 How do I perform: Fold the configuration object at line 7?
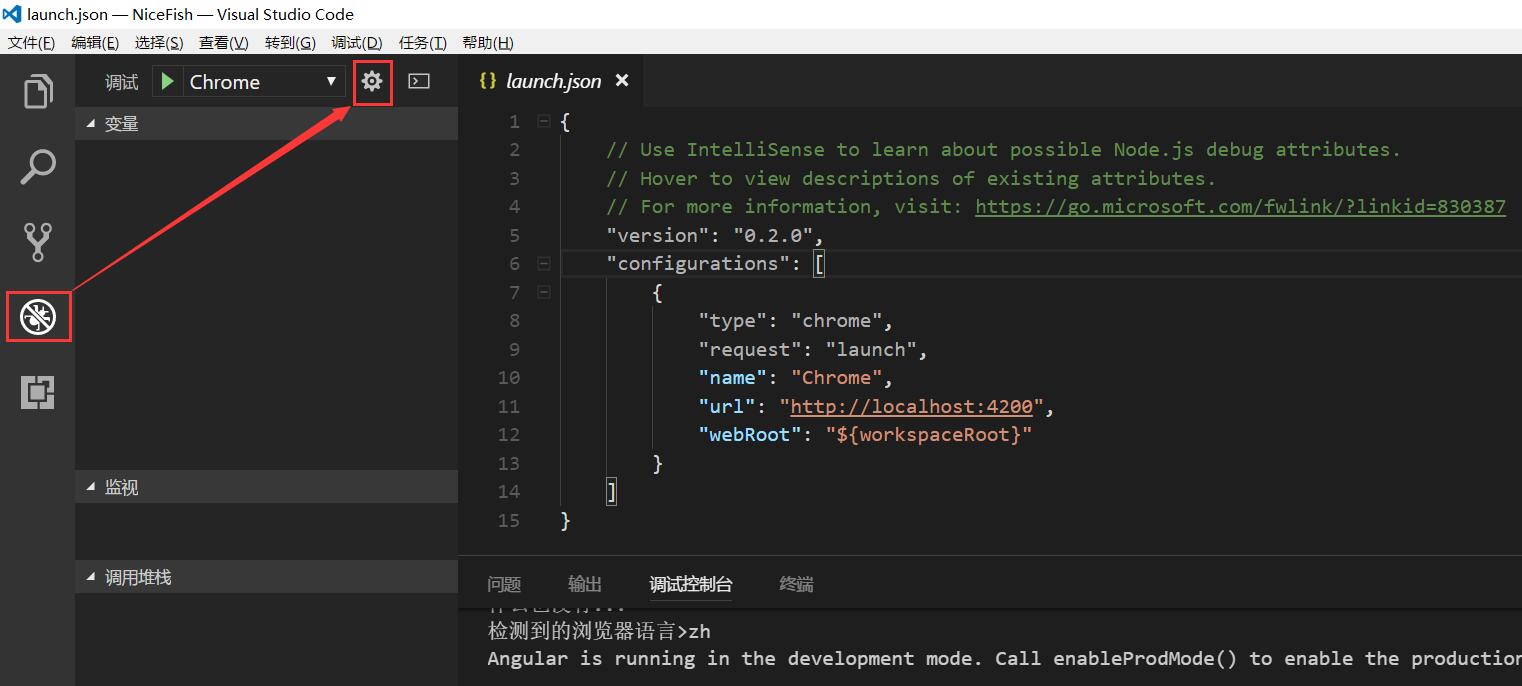544,293
